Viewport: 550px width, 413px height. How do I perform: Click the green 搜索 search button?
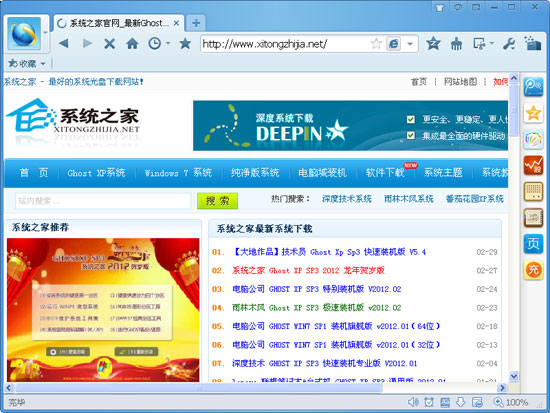point(217,201)
